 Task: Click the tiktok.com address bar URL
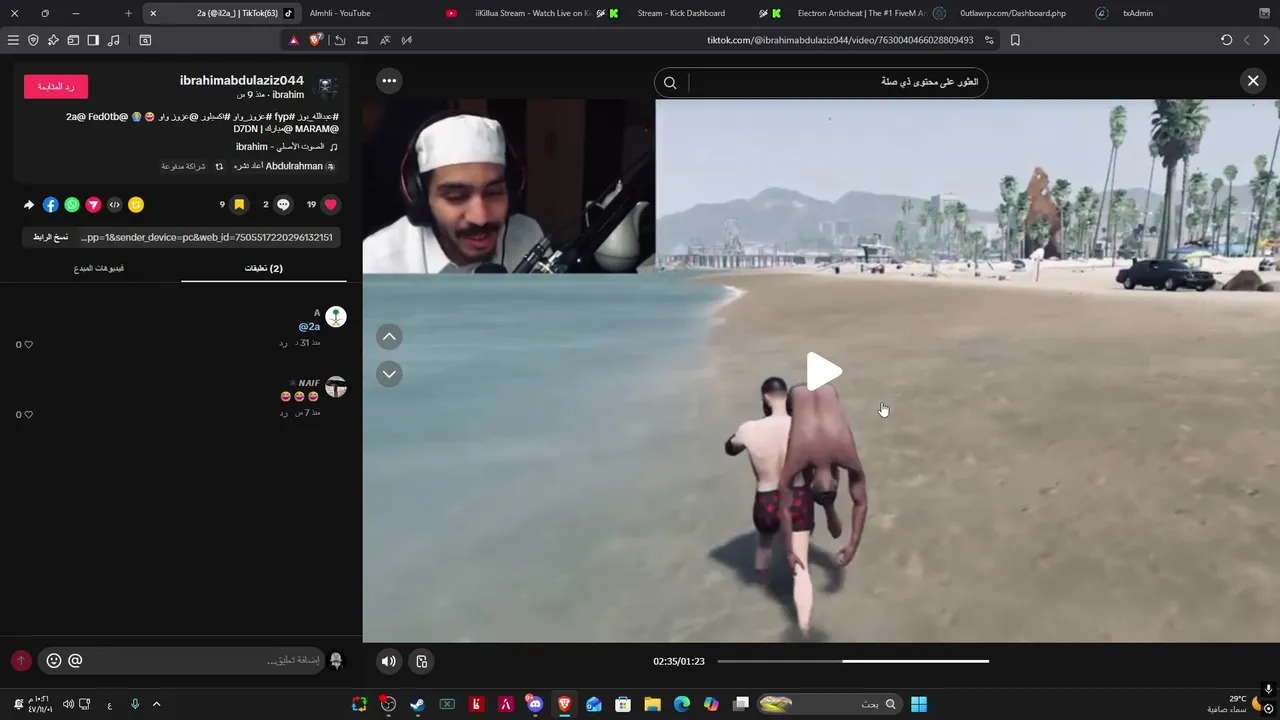click(840, 40)
